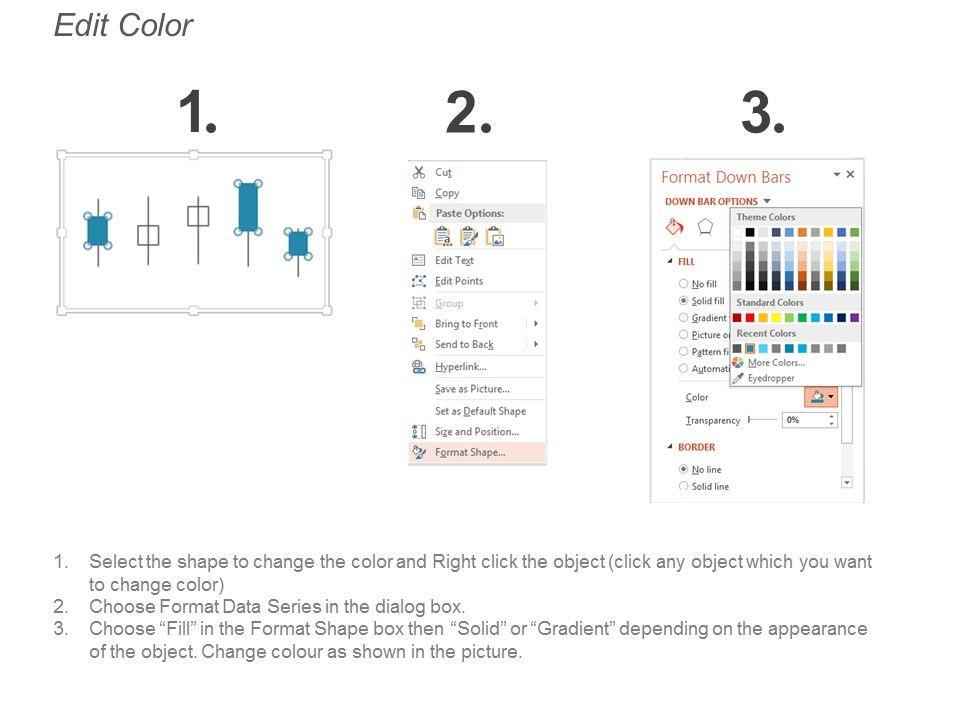Image resolution: width=960 pixels, height=720 pixels.
Task: Click Save as Picture option
Action: coord(472,389)
